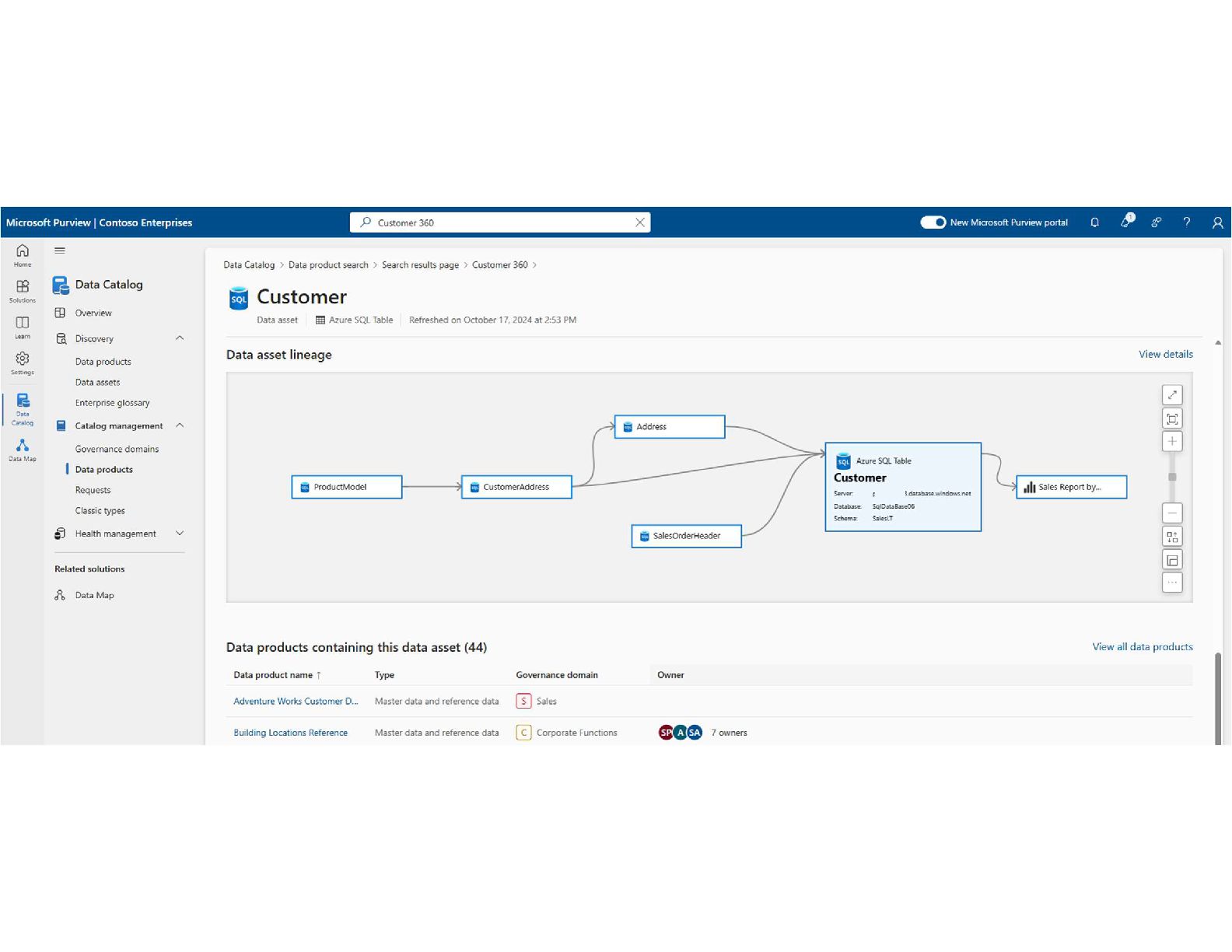The height and width of the screenshot is (952, 1232).
Task: Open Adventure Works Customer D... data product
Action: tap(296, 701)
